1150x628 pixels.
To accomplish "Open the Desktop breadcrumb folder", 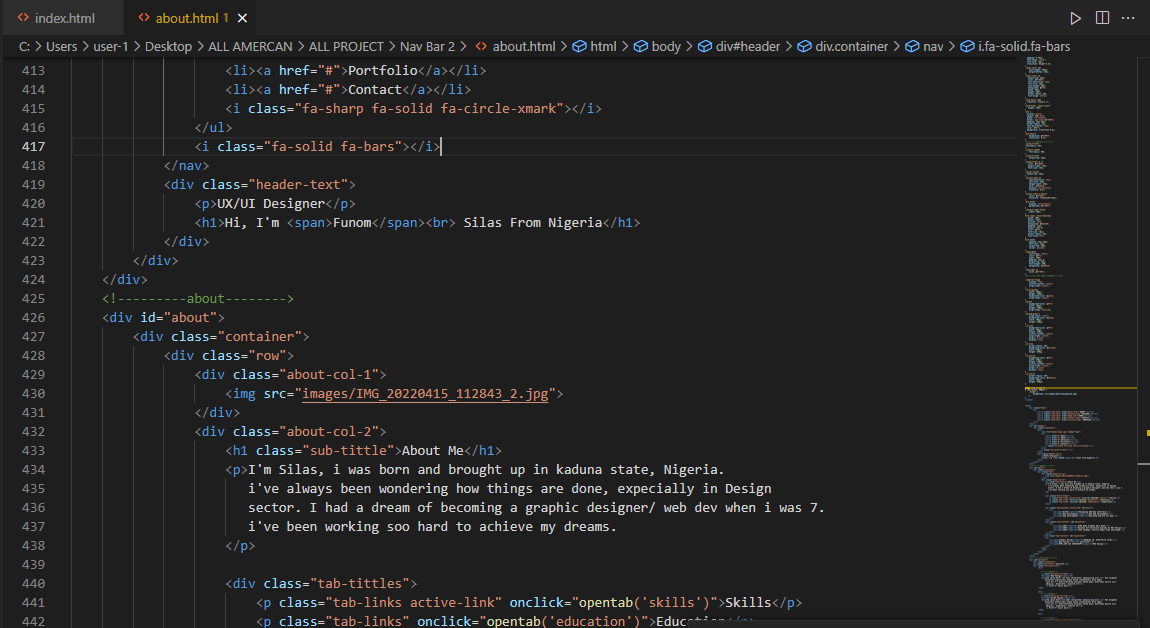I will pos(168,46).
